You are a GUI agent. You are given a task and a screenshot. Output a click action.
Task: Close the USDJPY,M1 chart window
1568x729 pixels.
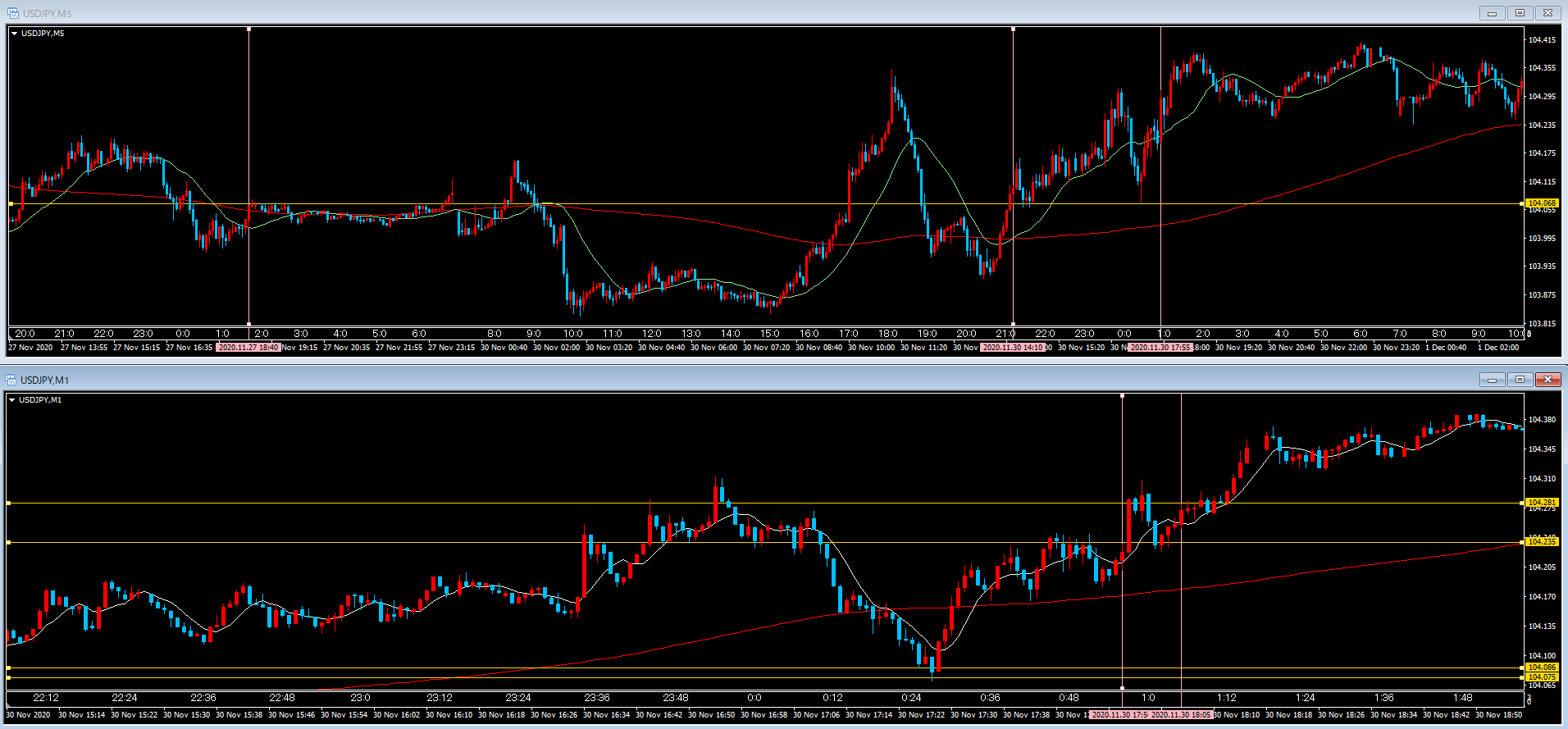click(x=1547, y=380)
